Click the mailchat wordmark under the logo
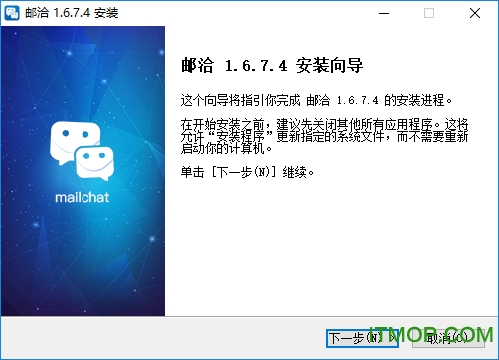Image resolution: width=499 pixels, height=360 pixels. (82, 197)
